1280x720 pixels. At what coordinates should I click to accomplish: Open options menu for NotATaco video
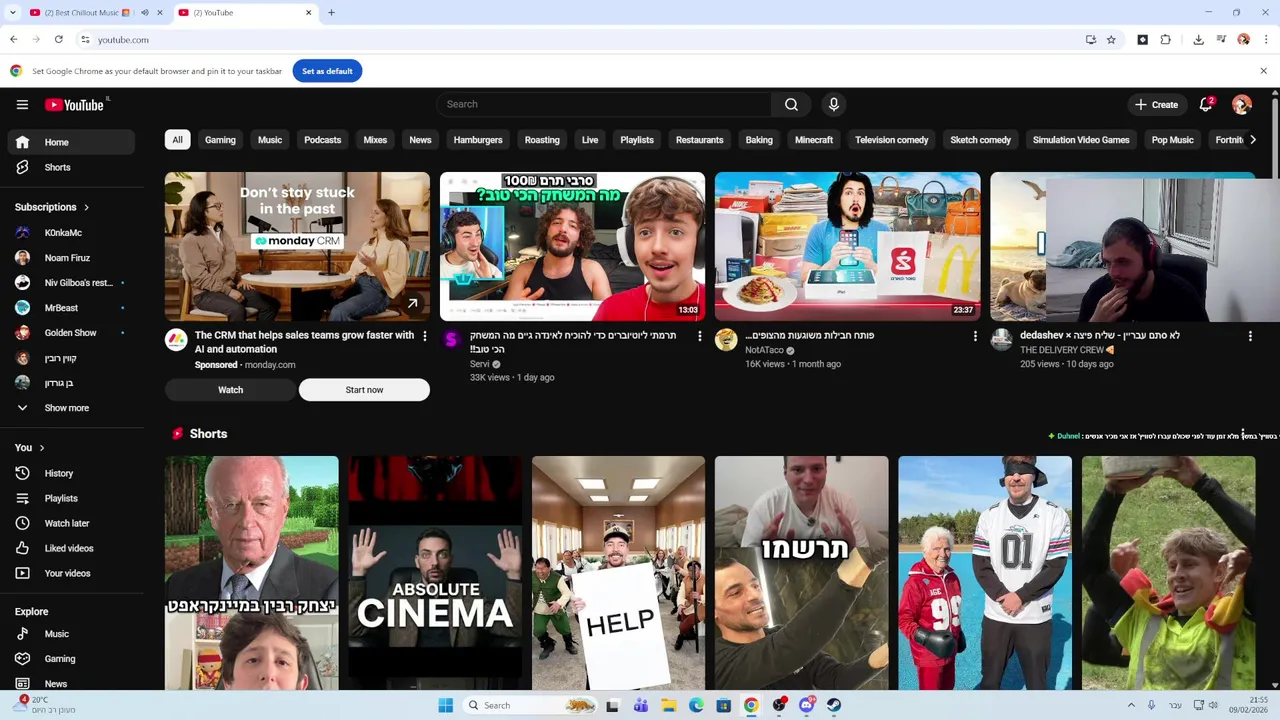point(975,336)
